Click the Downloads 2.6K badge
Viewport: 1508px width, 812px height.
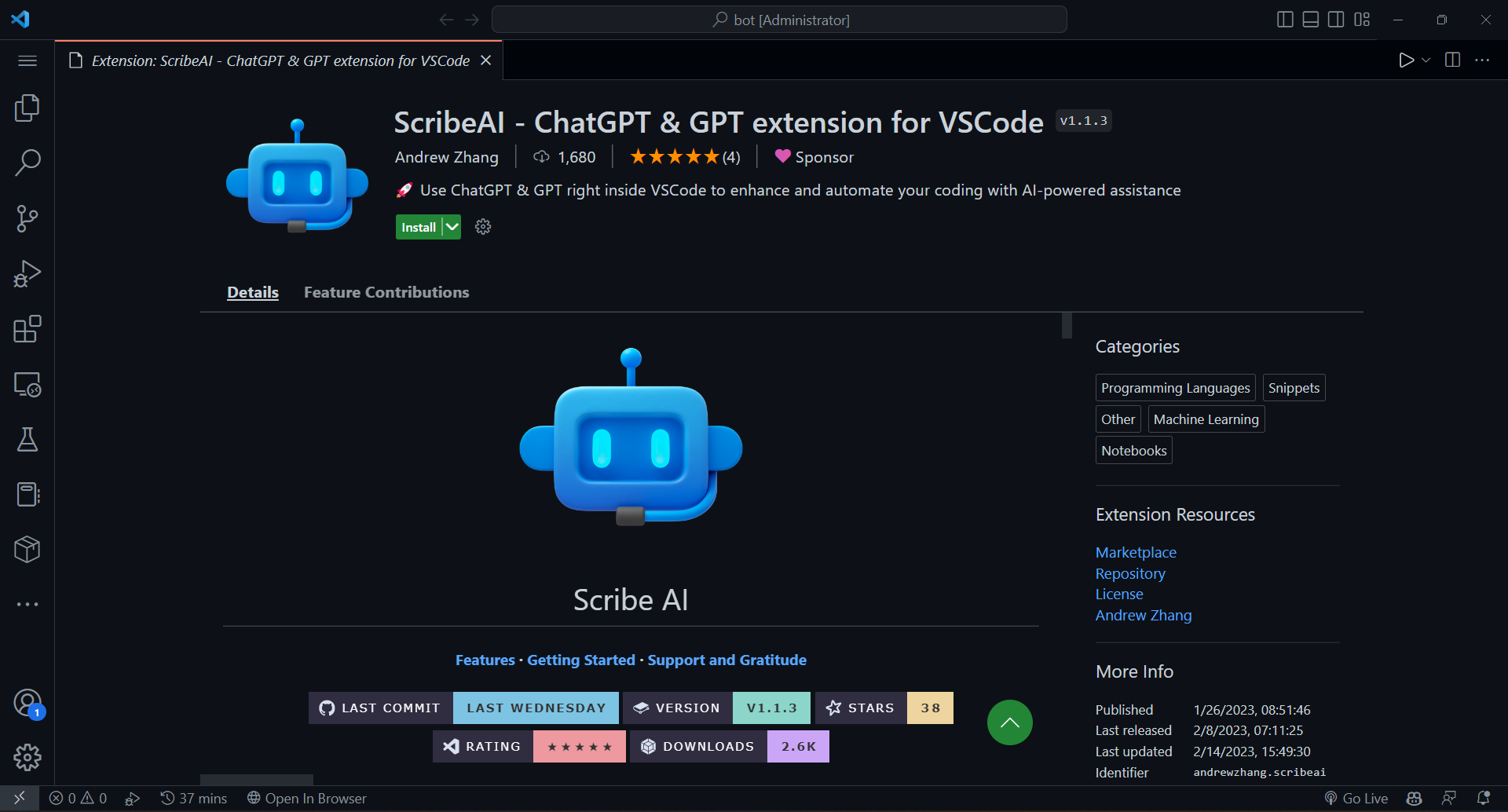tap(730, 746)
